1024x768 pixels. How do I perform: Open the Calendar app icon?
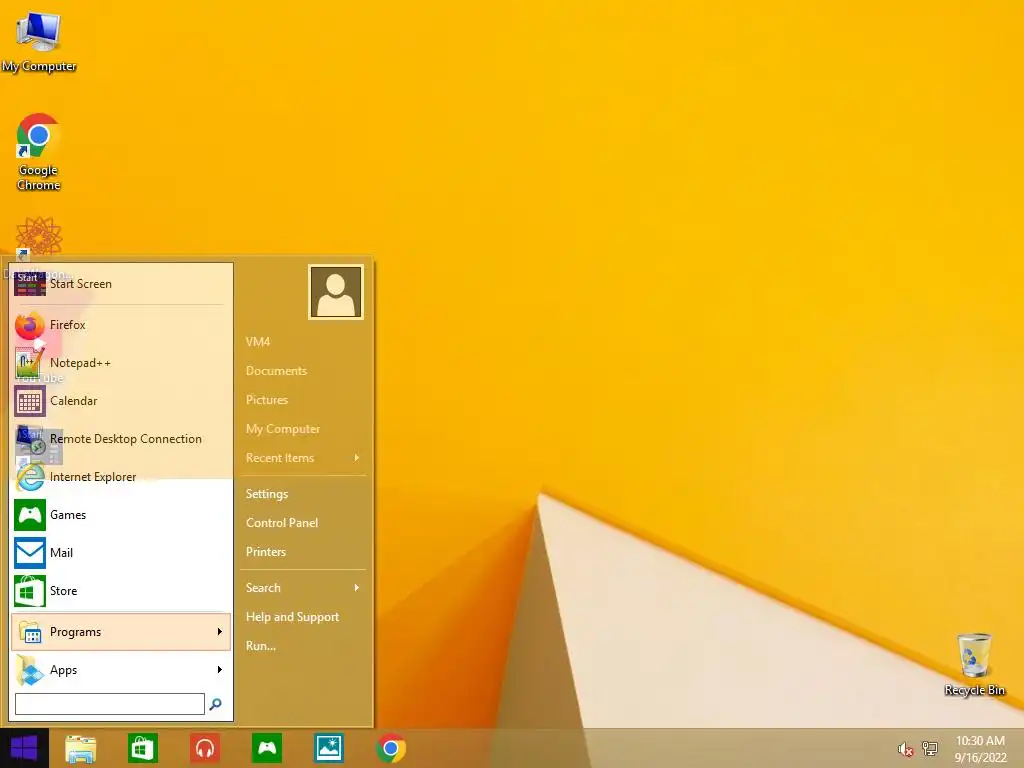coord(30,401)
